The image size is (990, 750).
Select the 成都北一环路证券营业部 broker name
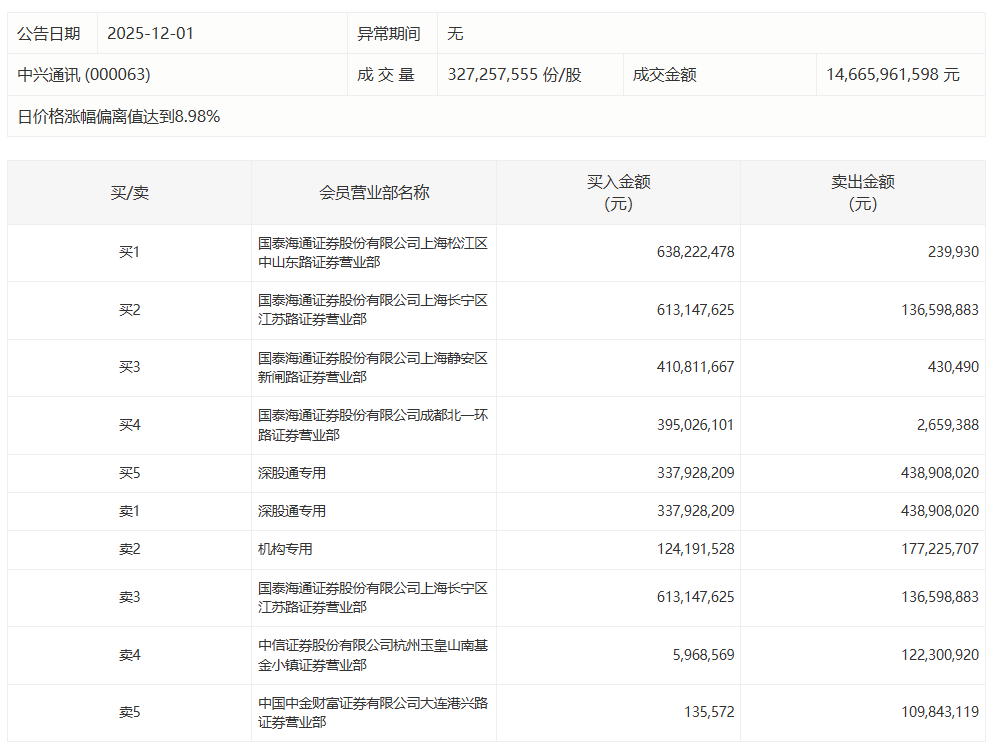tap(372, 425)
